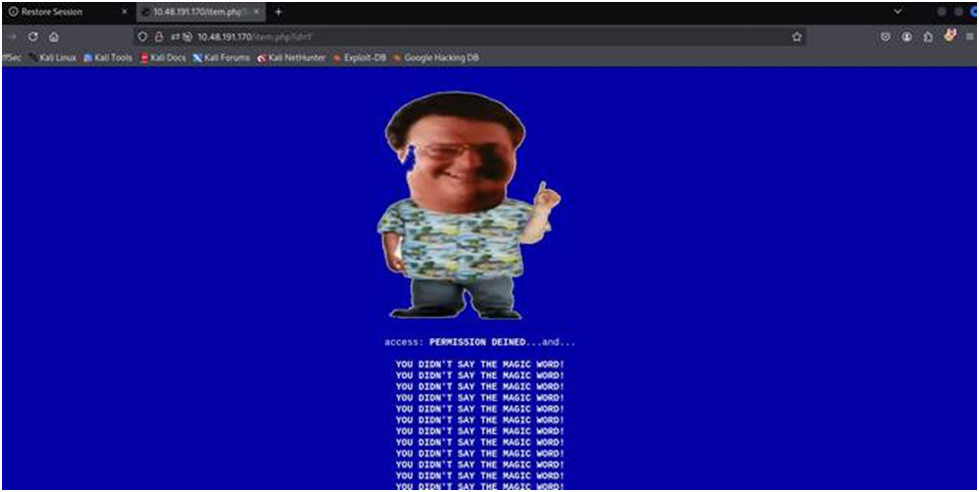The image size is (979, 492).
Task: Open the Kali Linux bookmark
Action: [52, 58]
